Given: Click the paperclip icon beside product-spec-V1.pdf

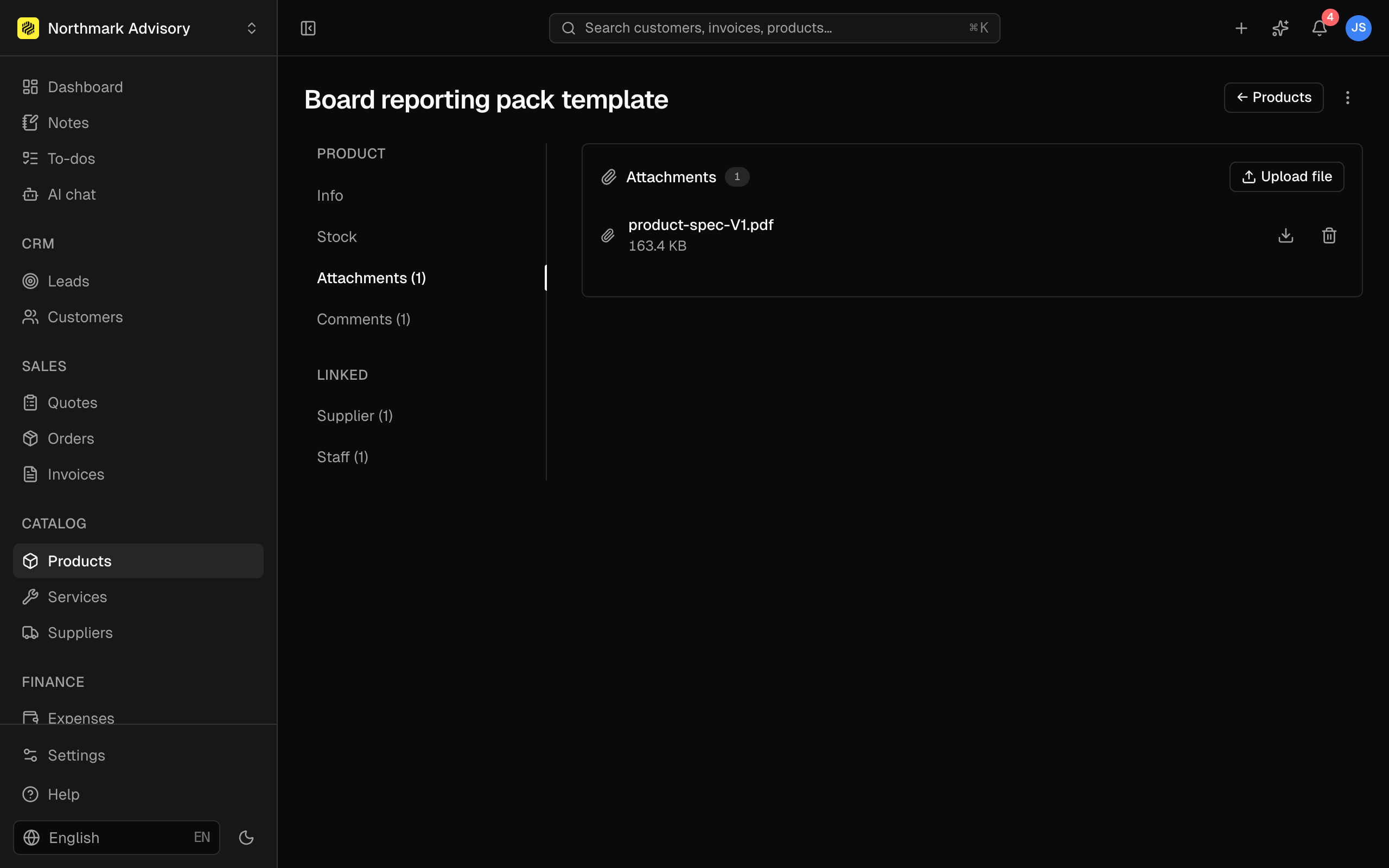Looking at the screenshot, I should (x=608, y=235).
